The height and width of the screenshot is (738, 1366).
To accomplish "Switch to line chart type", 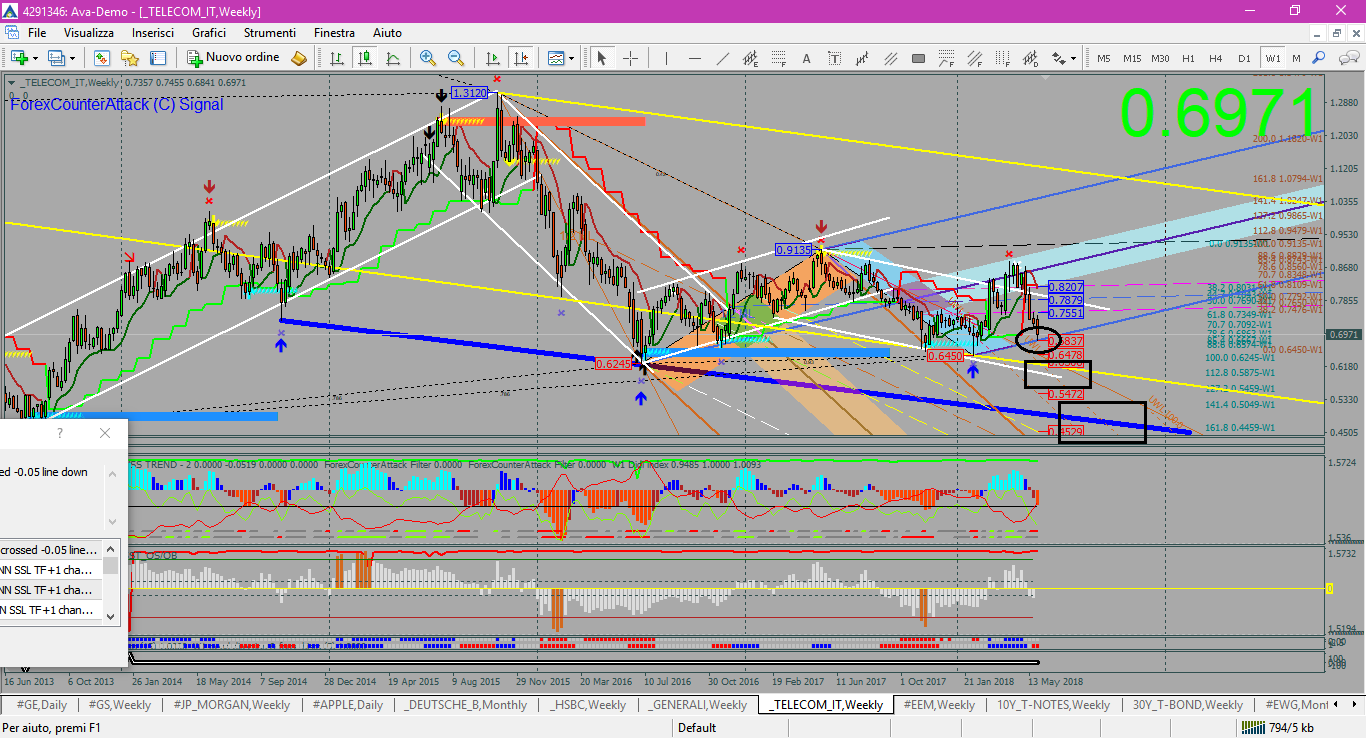I will [x=393, y=58].
